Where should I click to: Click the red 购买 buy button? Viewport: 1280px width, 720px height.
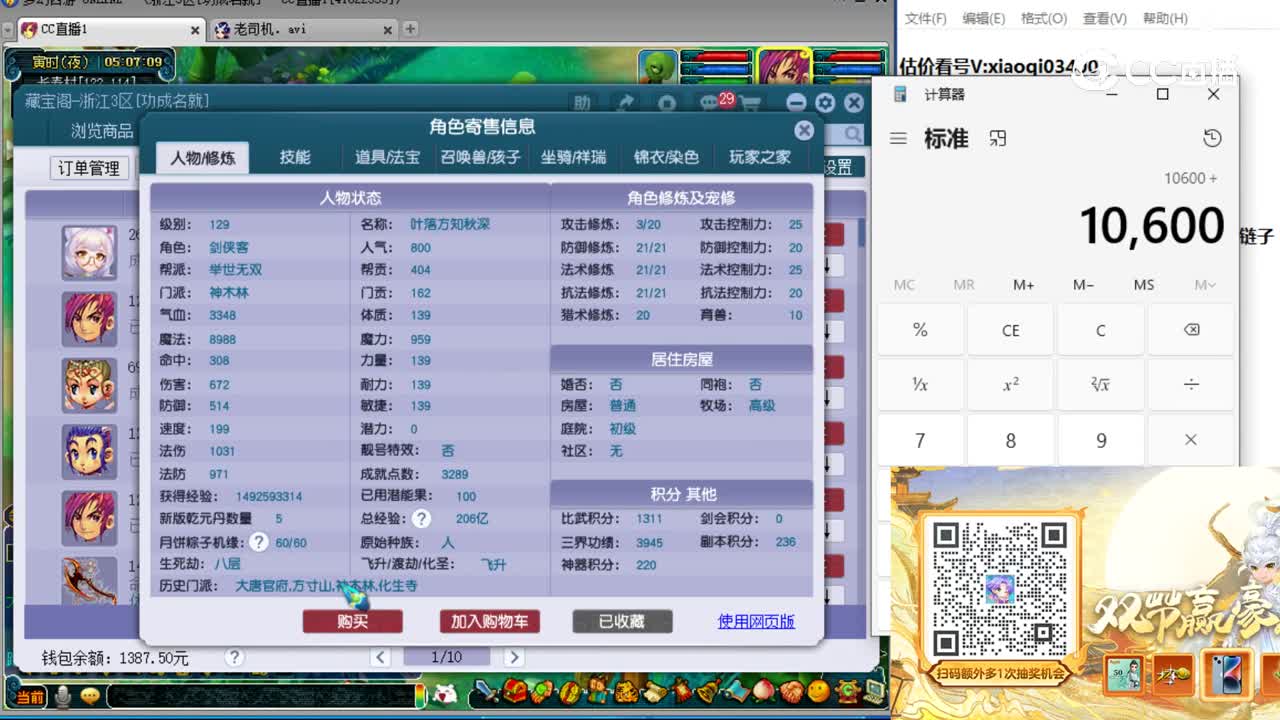coord(353,622)
